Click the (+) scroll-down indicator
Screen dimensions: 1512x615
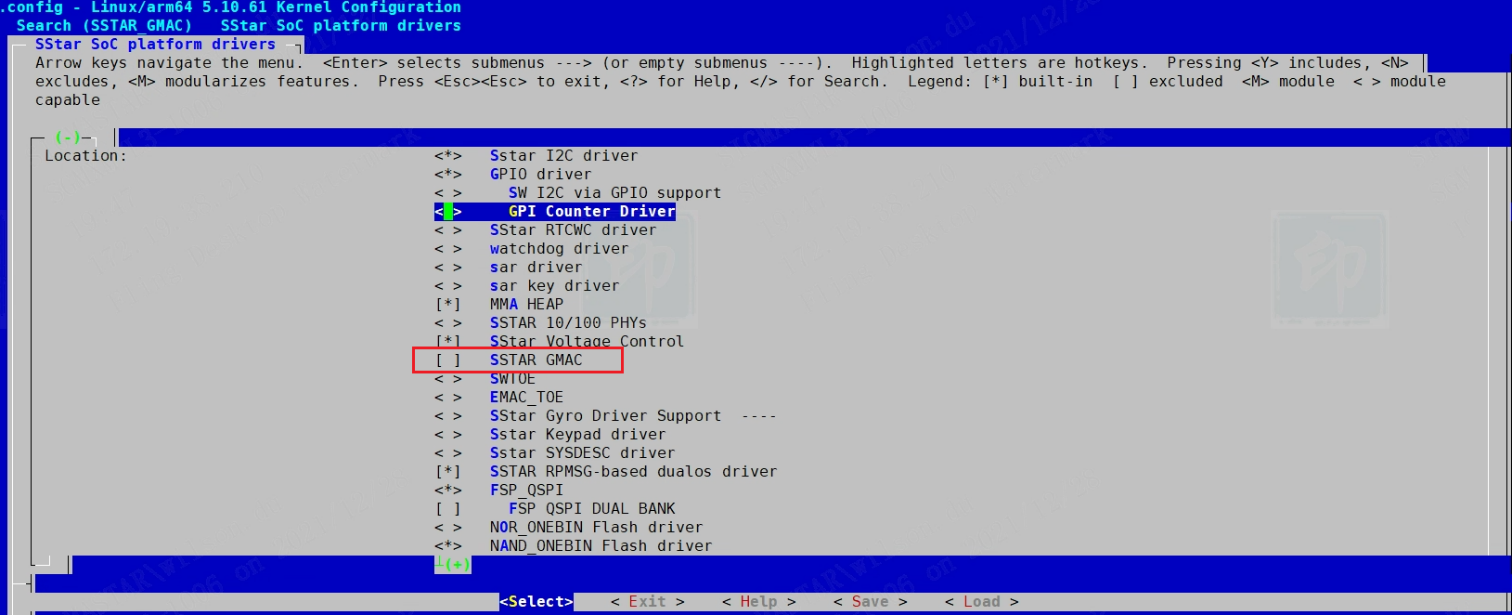(457, 565)
